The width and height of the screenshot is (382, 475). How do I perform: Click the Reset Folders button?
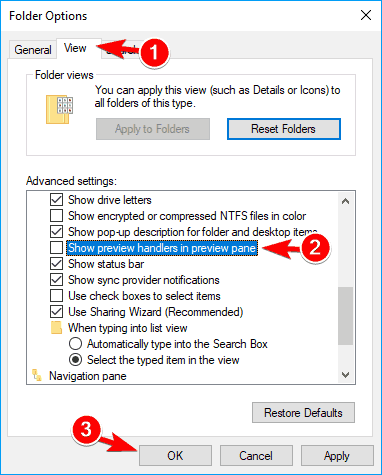click(x=284, y=129)
